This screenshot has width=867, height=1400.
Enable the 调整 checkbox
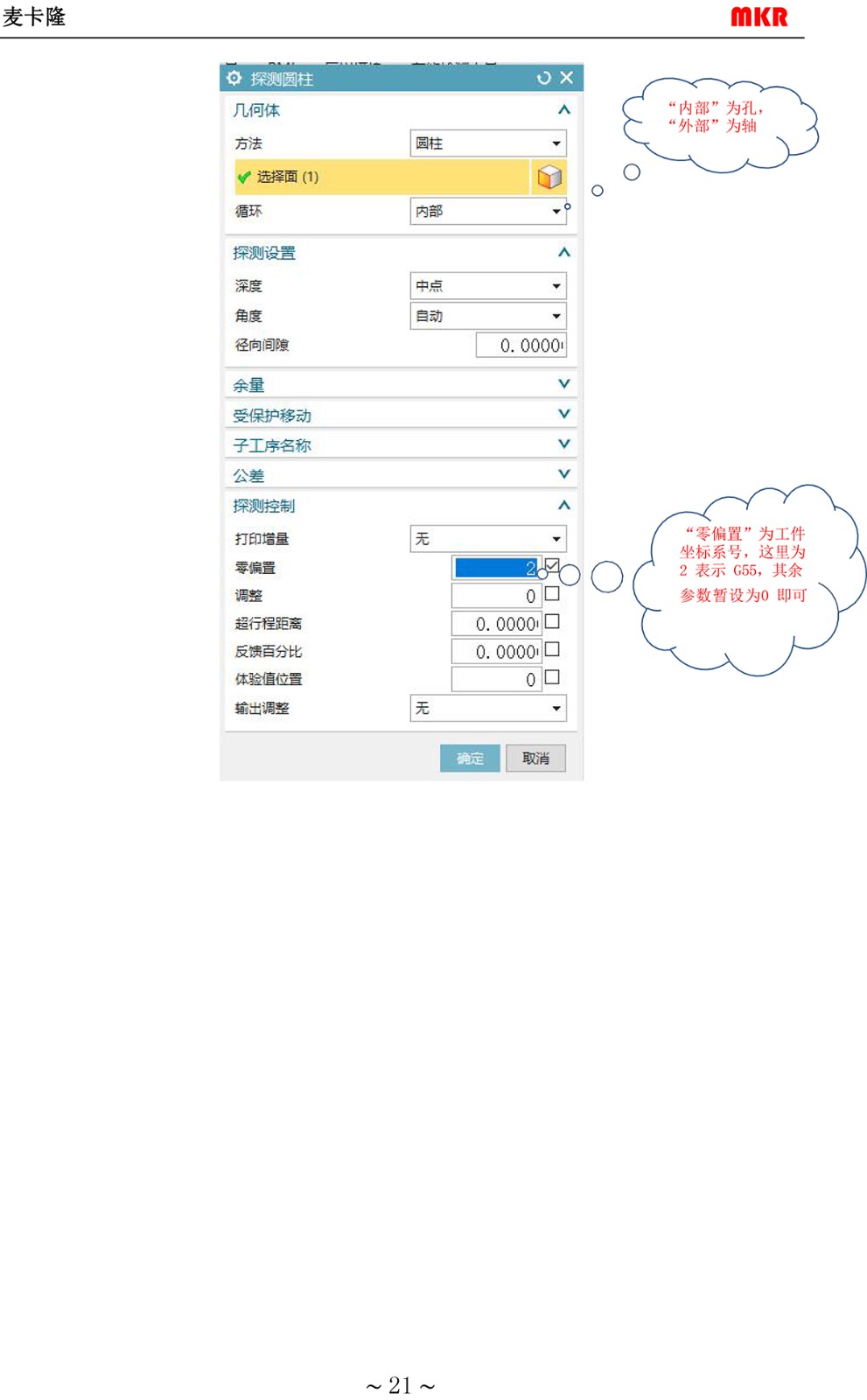click(552, 593)
